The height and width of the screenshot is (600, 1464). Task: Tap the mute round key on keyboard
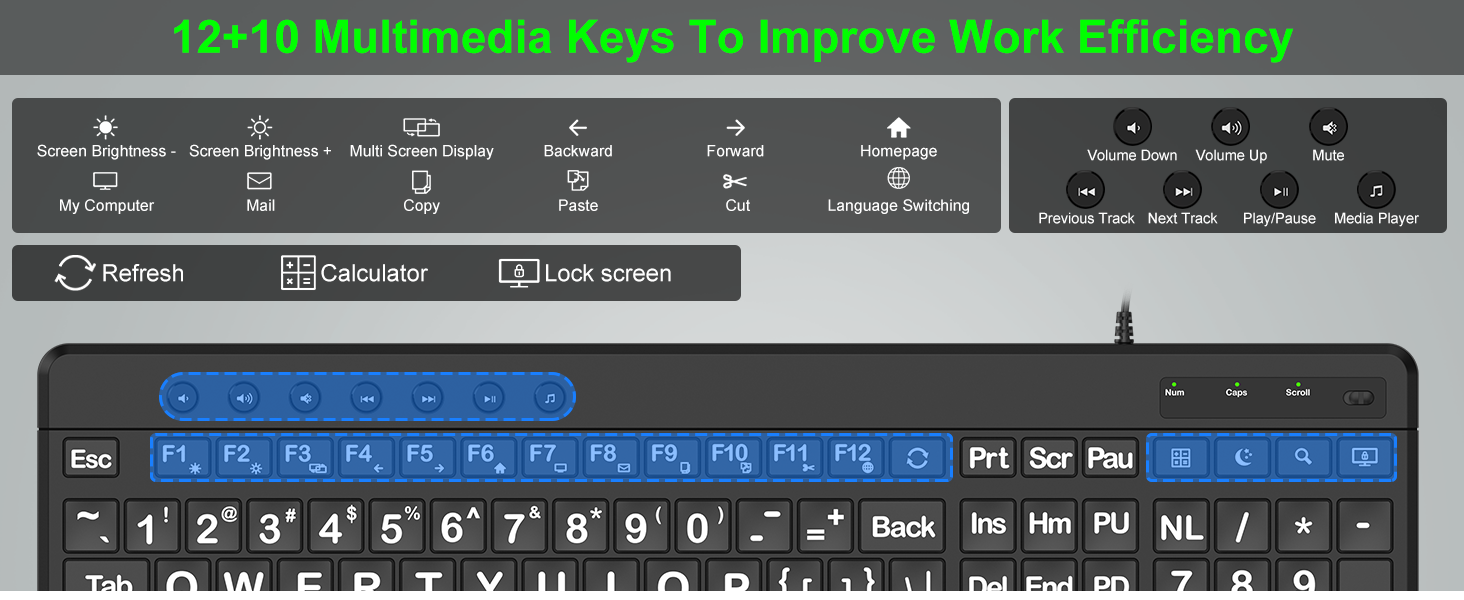point(305,398)
